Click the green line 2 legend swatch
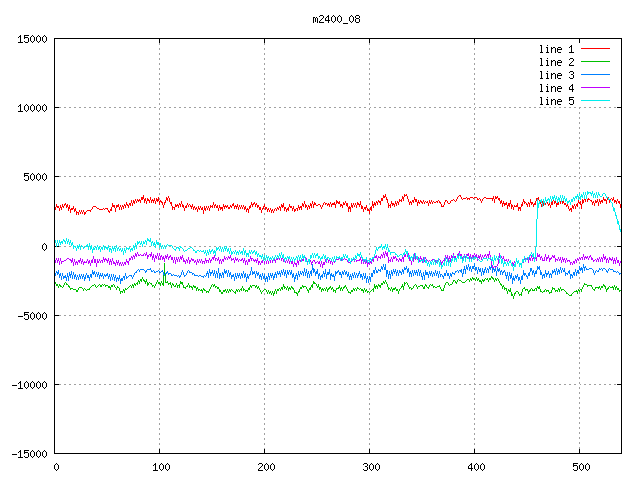The image size is (640, 480). 596,62
